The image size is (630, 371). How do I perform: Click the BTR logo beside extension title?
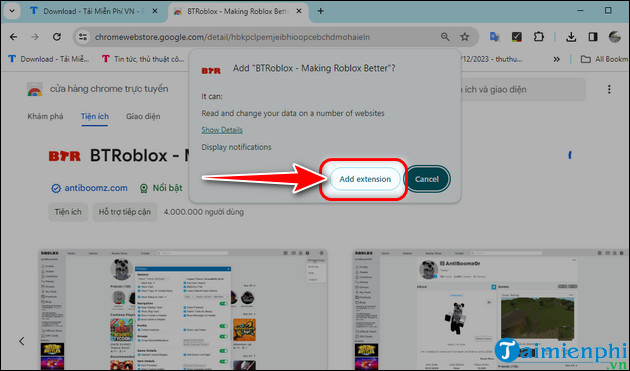point(65,156)
